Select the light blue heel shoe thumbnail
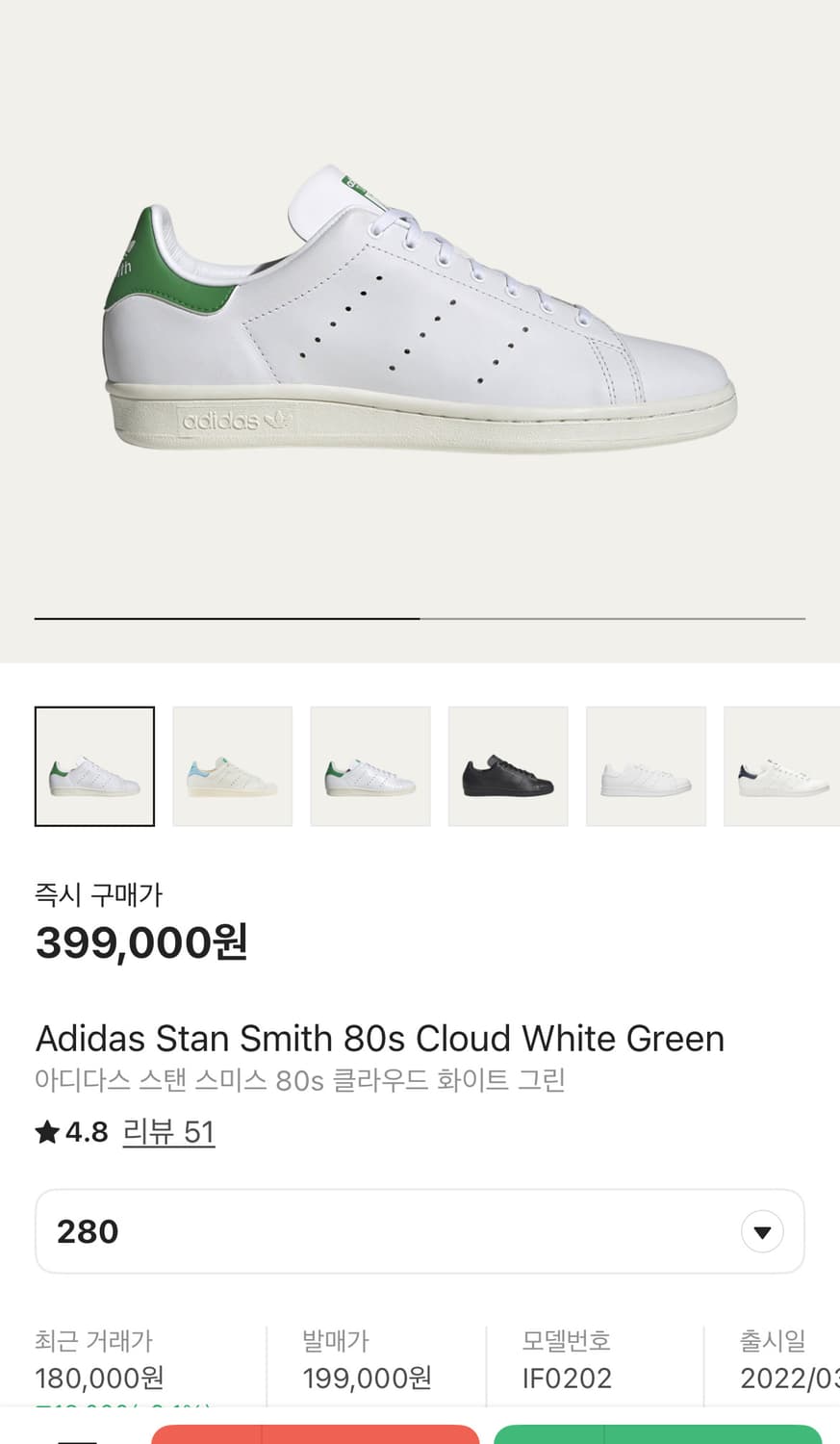Screen dimensions: 840x1444 pyautogui.click(x=232, y=766)
